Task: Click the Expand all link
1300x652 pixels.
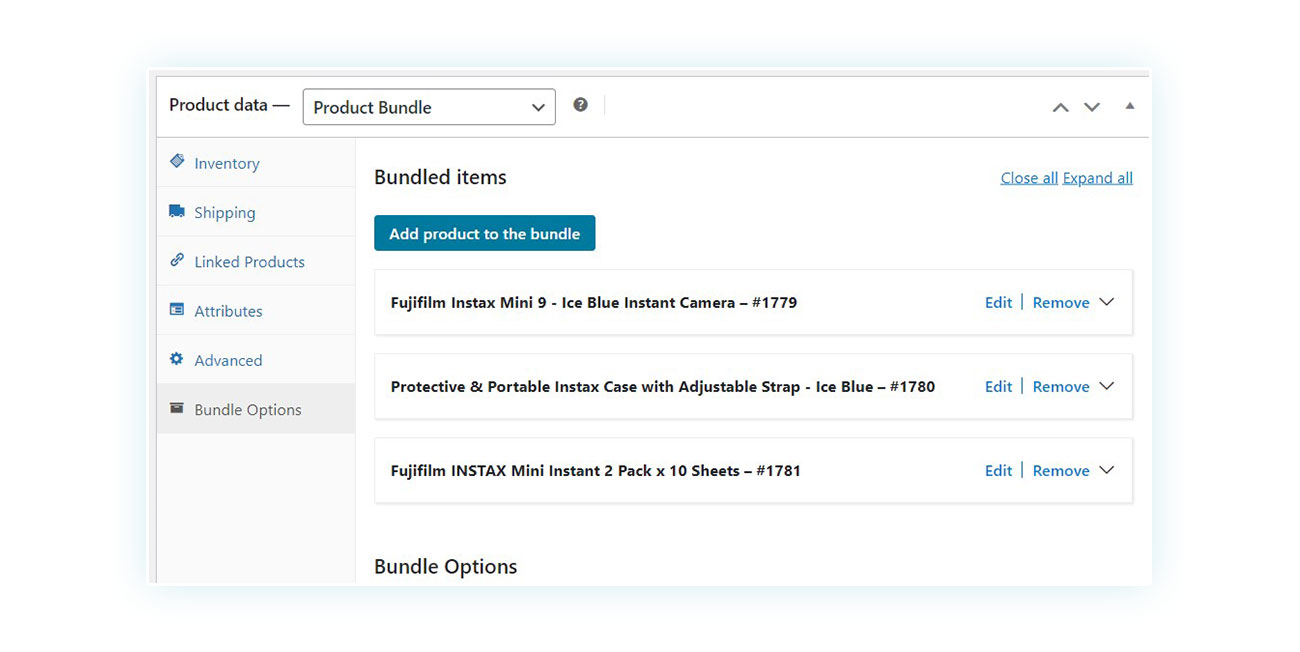Action: pyautogui.click(x=1098, y=178)
